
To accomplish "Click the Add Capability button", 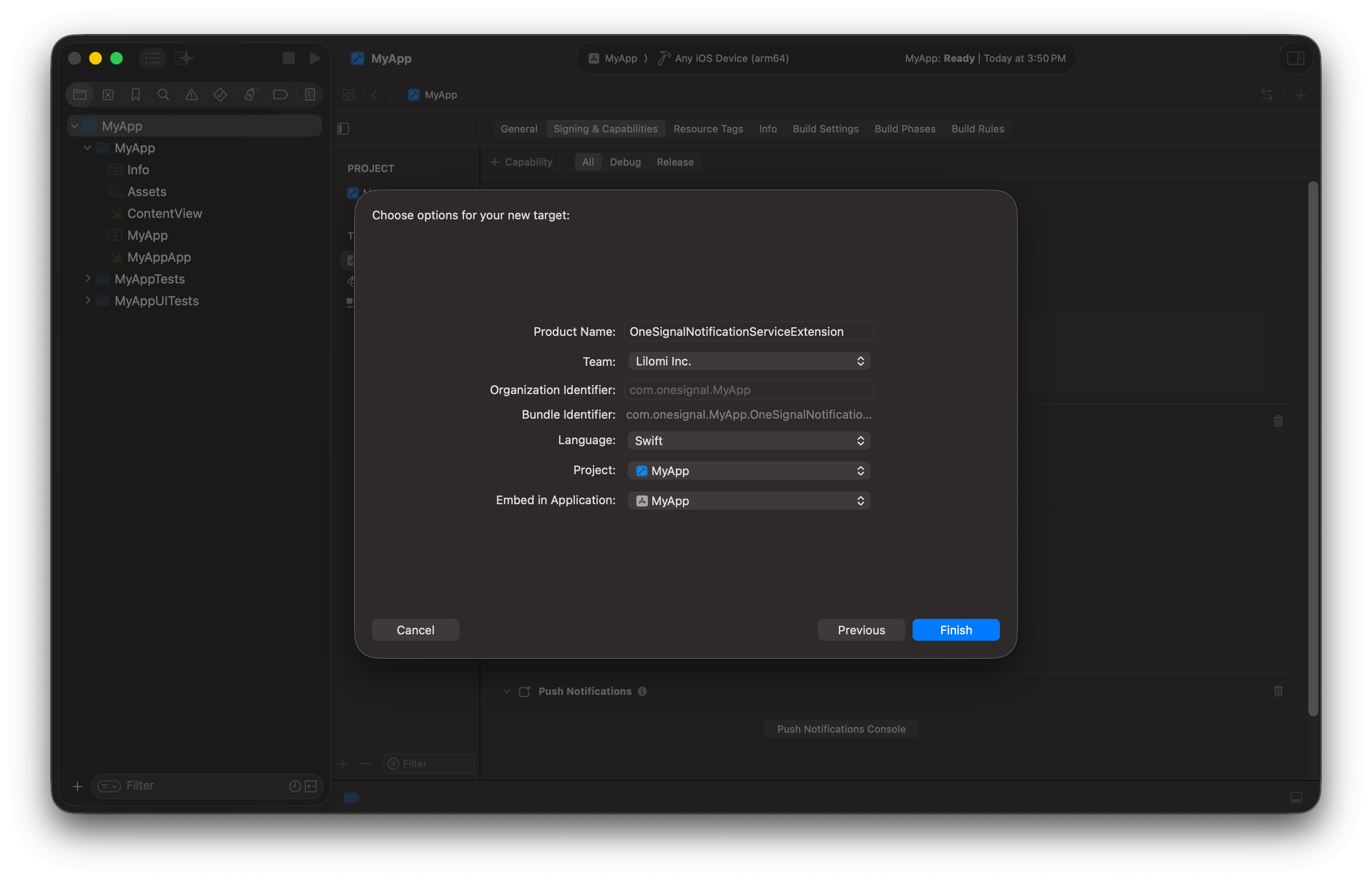I will tap(521, 162).
